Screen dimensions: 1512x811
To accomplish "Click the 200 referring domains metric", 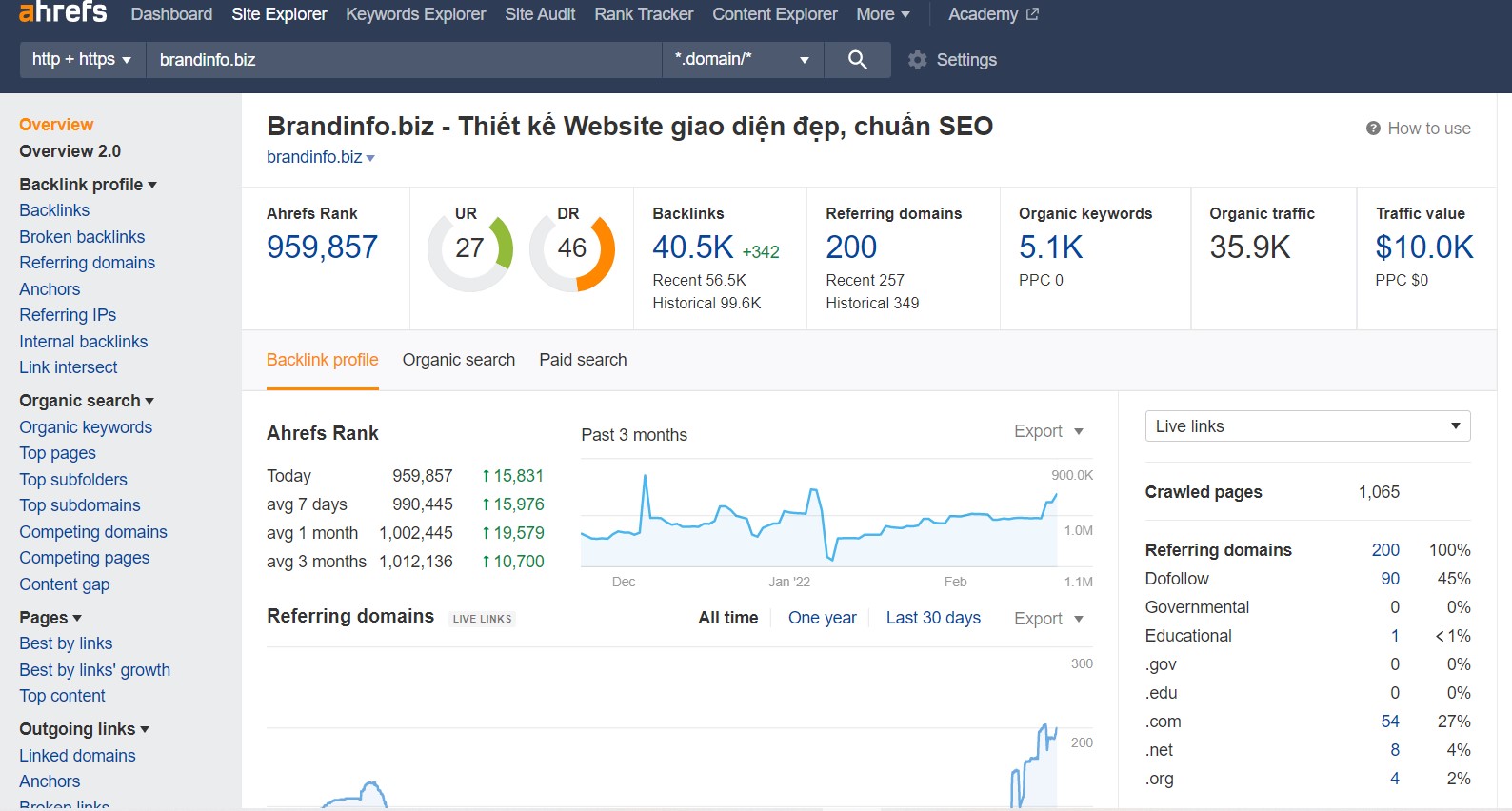I will click(851, 247).
